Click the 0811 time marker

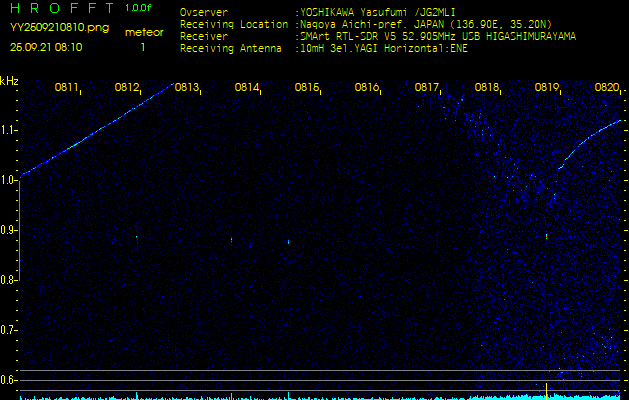(x=67, y=87)
